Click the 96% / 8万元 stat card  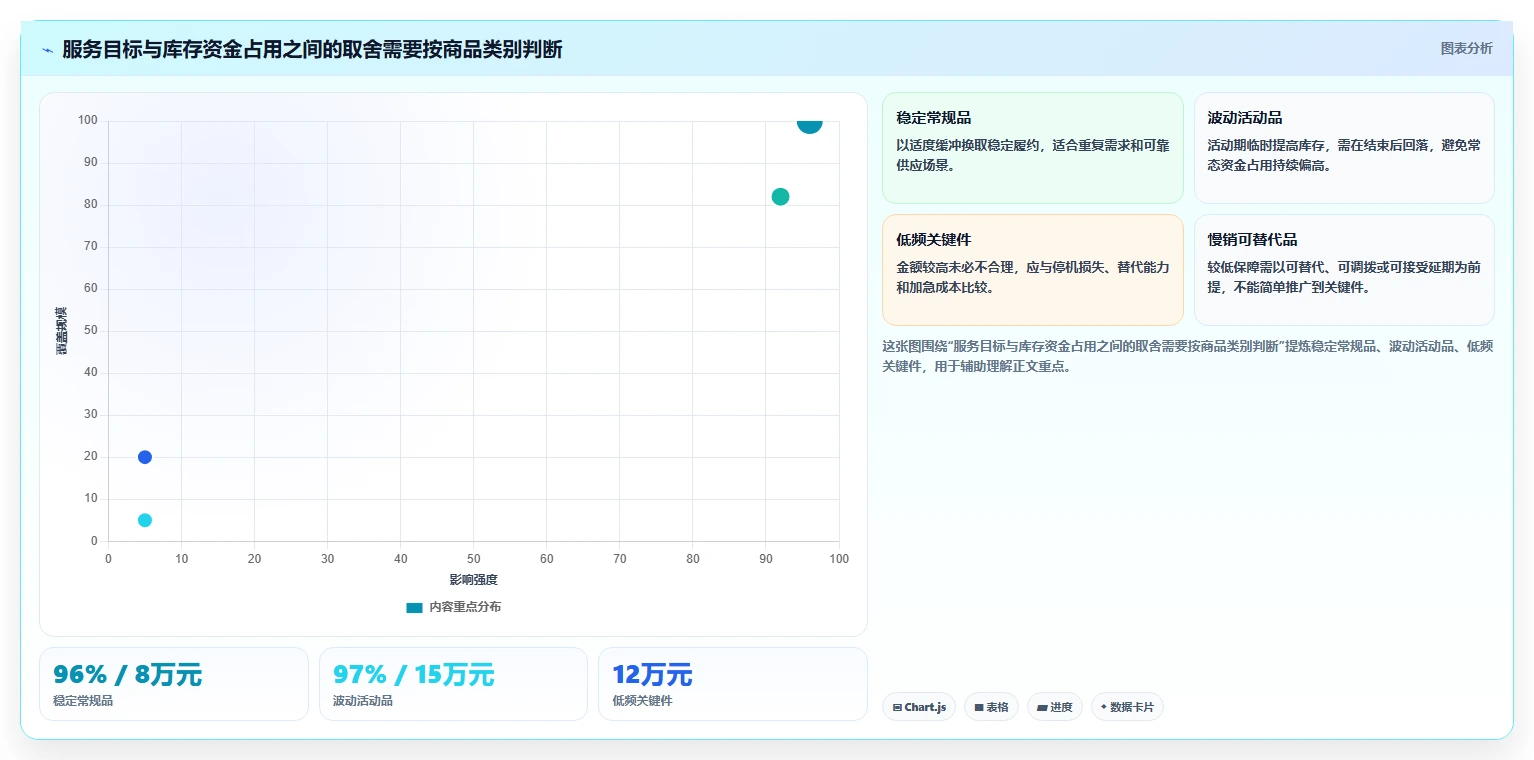174,684
